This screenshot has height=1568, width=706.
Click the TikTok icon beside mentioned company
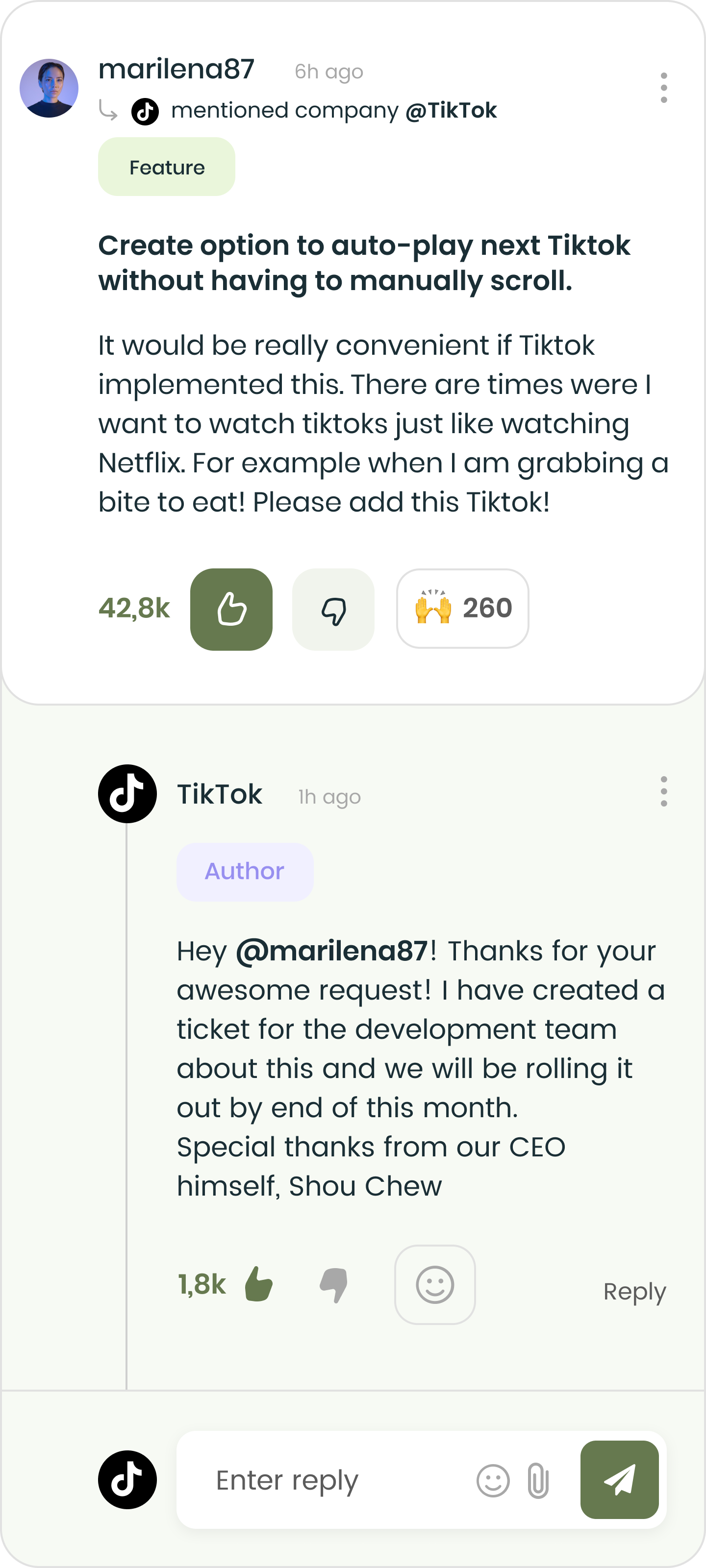click(x=145, y=111)
